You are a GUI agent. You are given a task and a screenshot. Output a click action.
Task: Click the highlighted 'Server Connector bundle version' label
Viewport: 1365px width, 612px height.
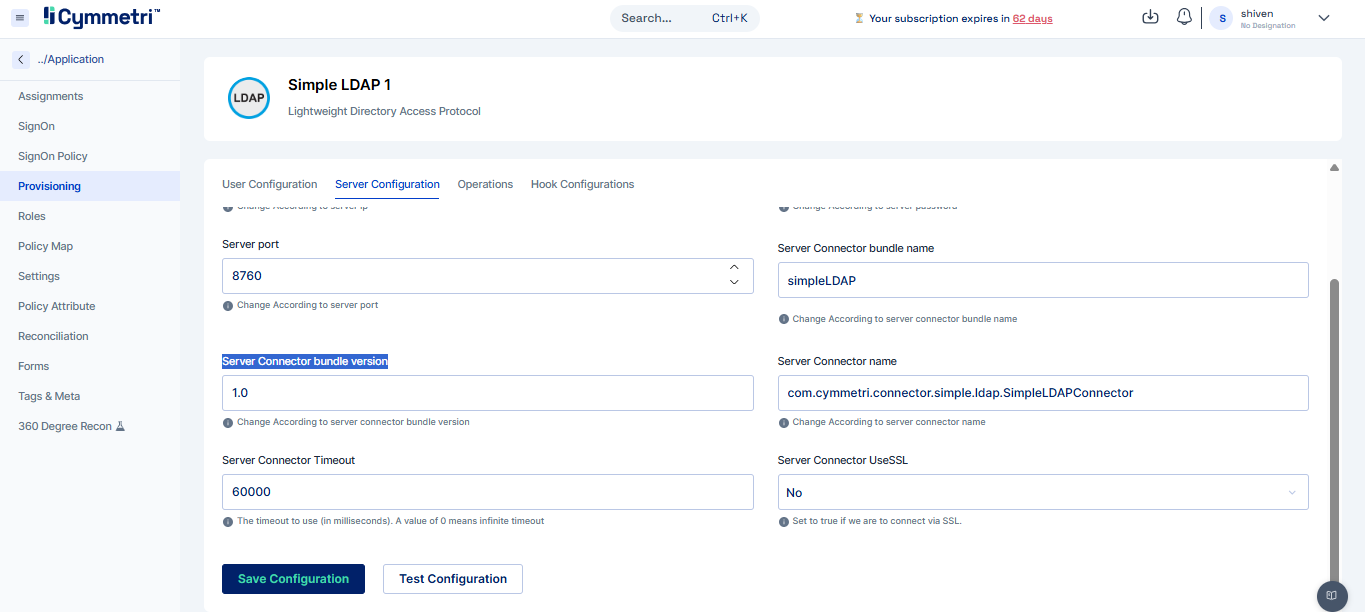pos(305,361)
